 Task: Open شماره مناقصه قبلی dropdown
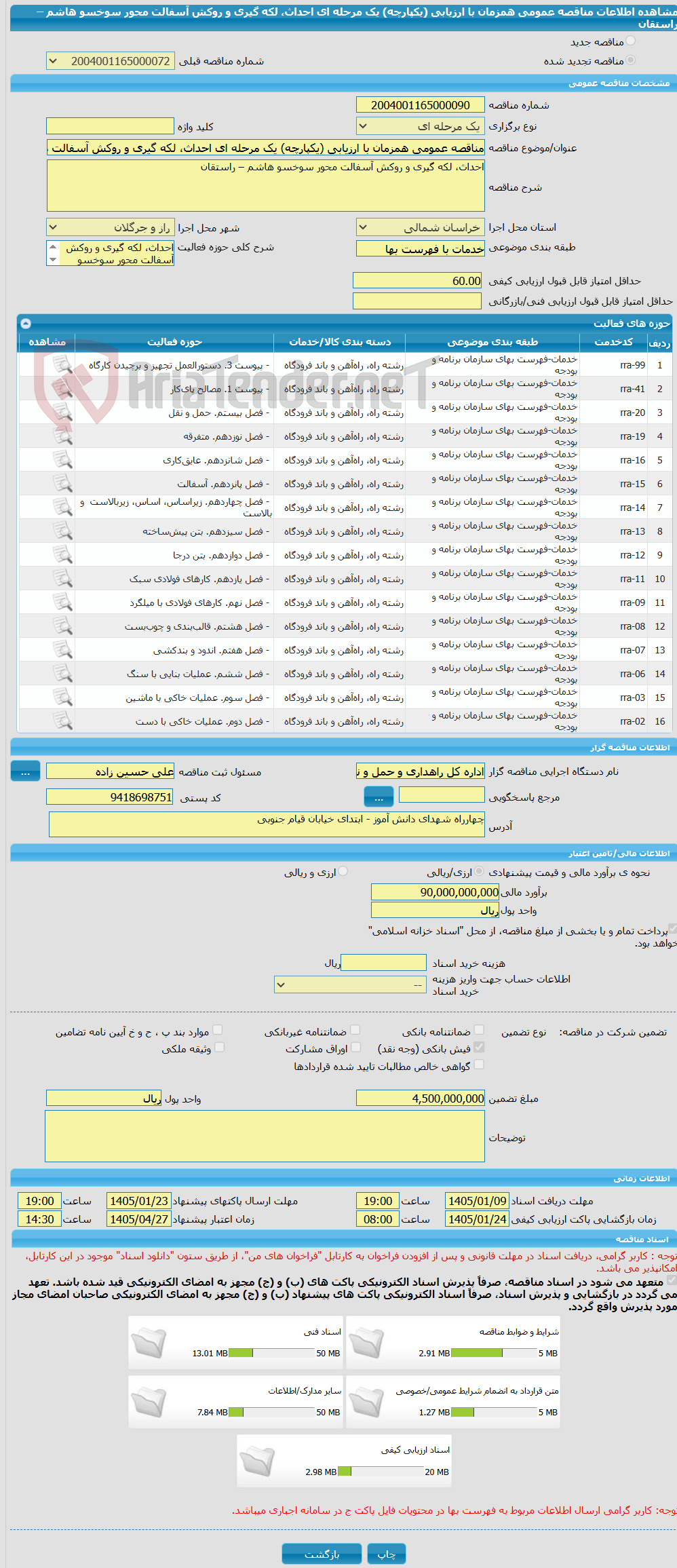(x=111, y=61)
